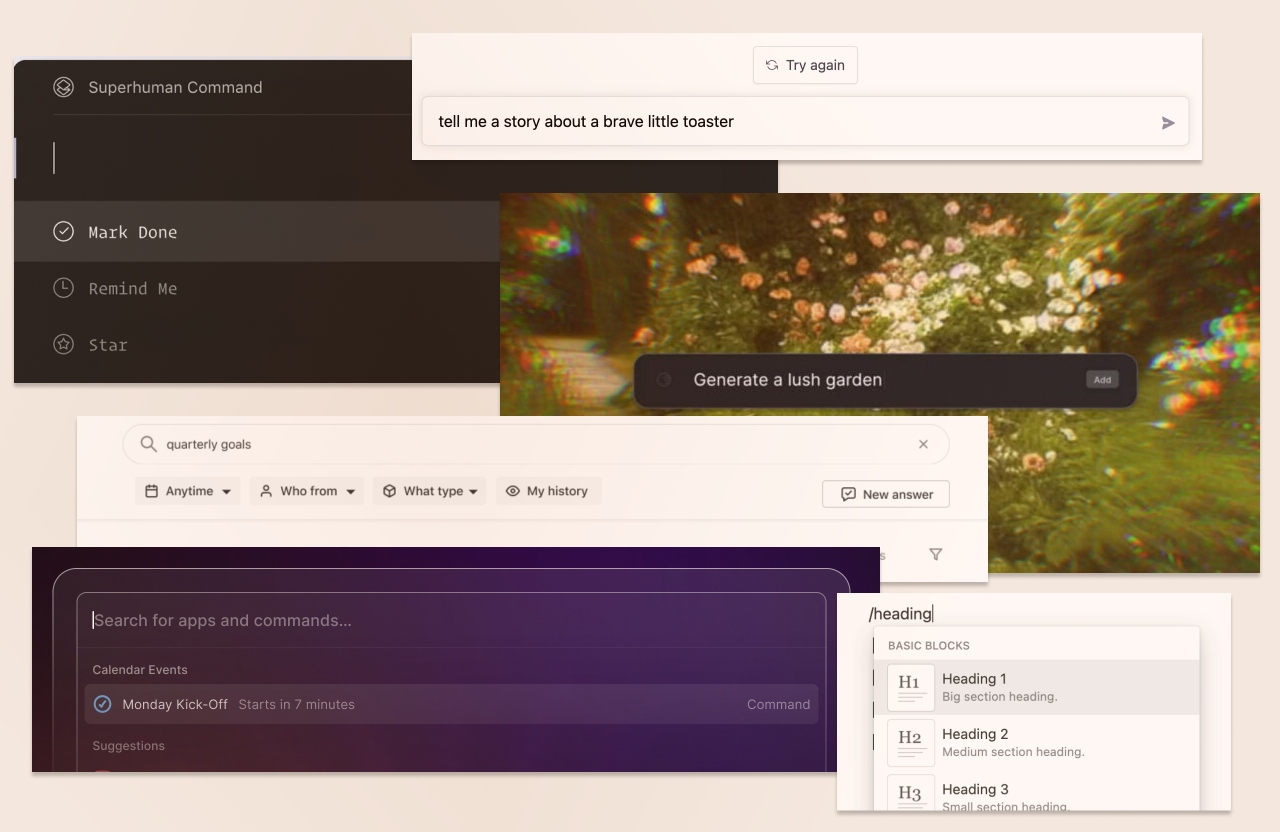Click the magnifying glass in the quarterly goals search
Screen dimensions: 1280x832
tap(147, 443)
